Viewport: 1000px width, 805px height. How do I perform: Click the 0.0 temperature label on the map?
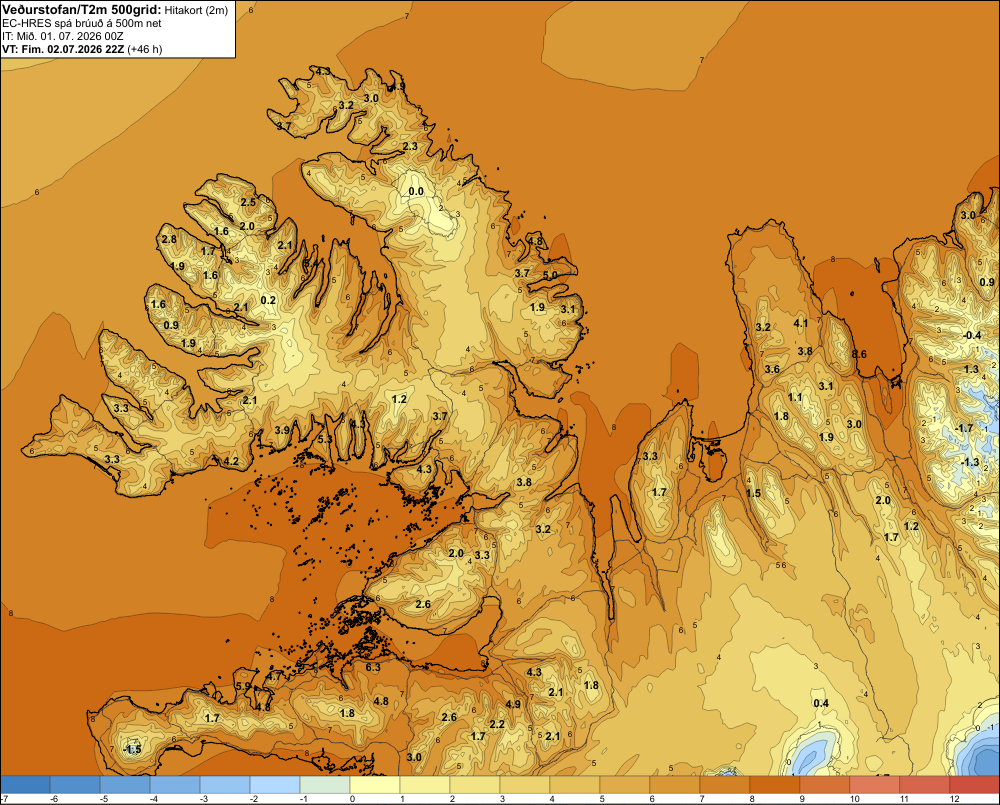pyautogui.click(x=416, y=191)
